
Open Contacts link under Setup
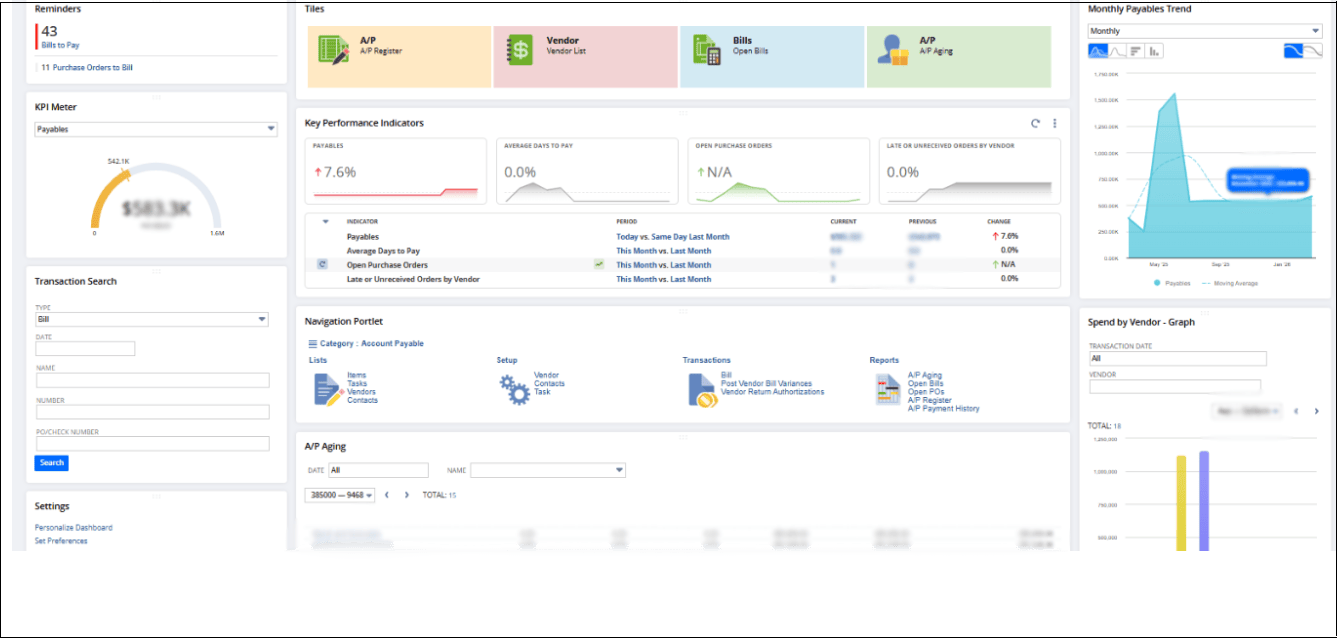pyautogui.click(x=549, y=384)
